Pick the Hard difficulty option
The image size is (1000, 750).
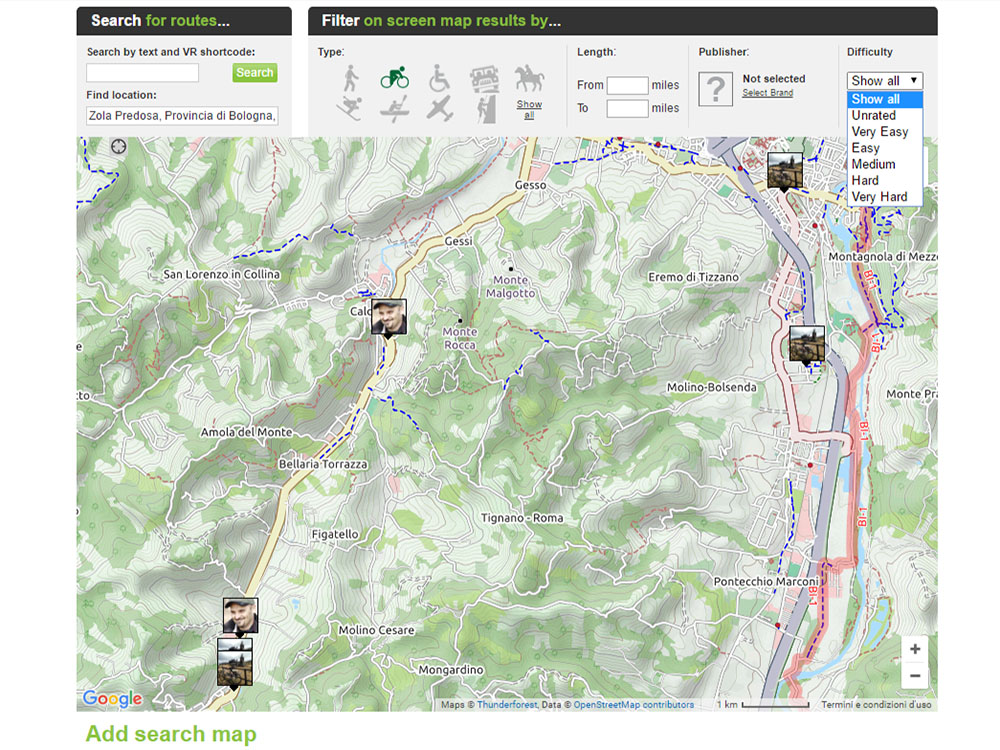pos(865,181)
